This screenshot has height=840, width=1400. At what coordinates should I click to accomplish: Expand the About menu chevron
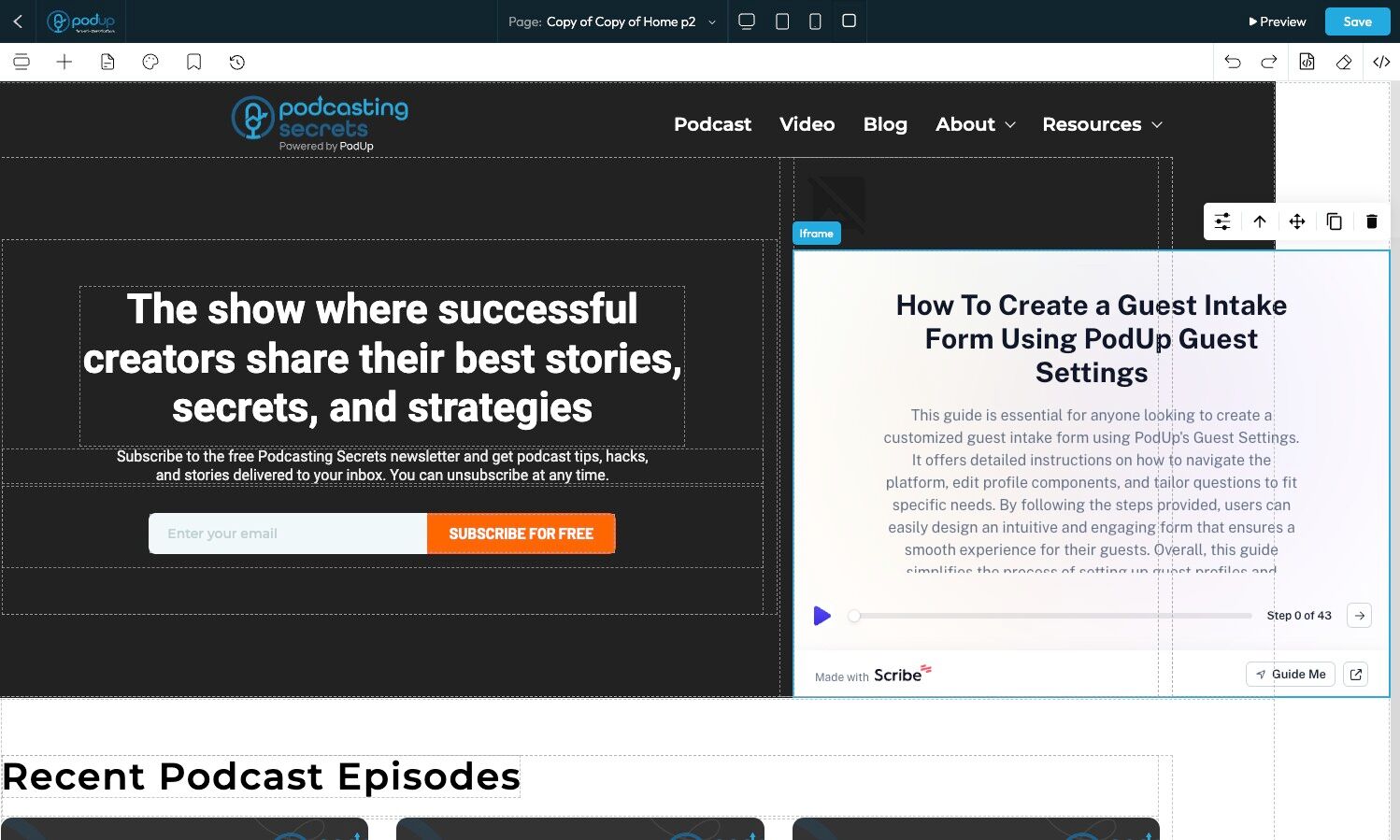click(1009, 124)
